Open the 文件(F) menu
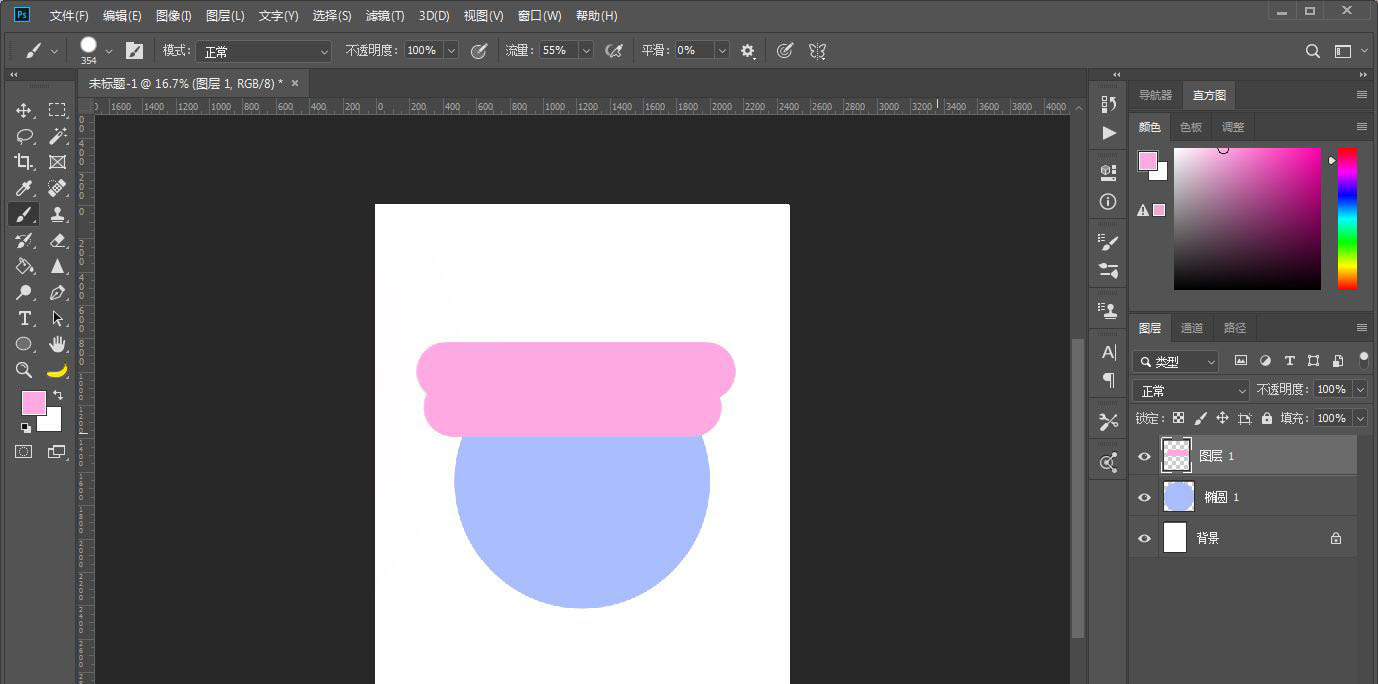This screenshot has height=684, width=1378. click(x=69, y=16)
